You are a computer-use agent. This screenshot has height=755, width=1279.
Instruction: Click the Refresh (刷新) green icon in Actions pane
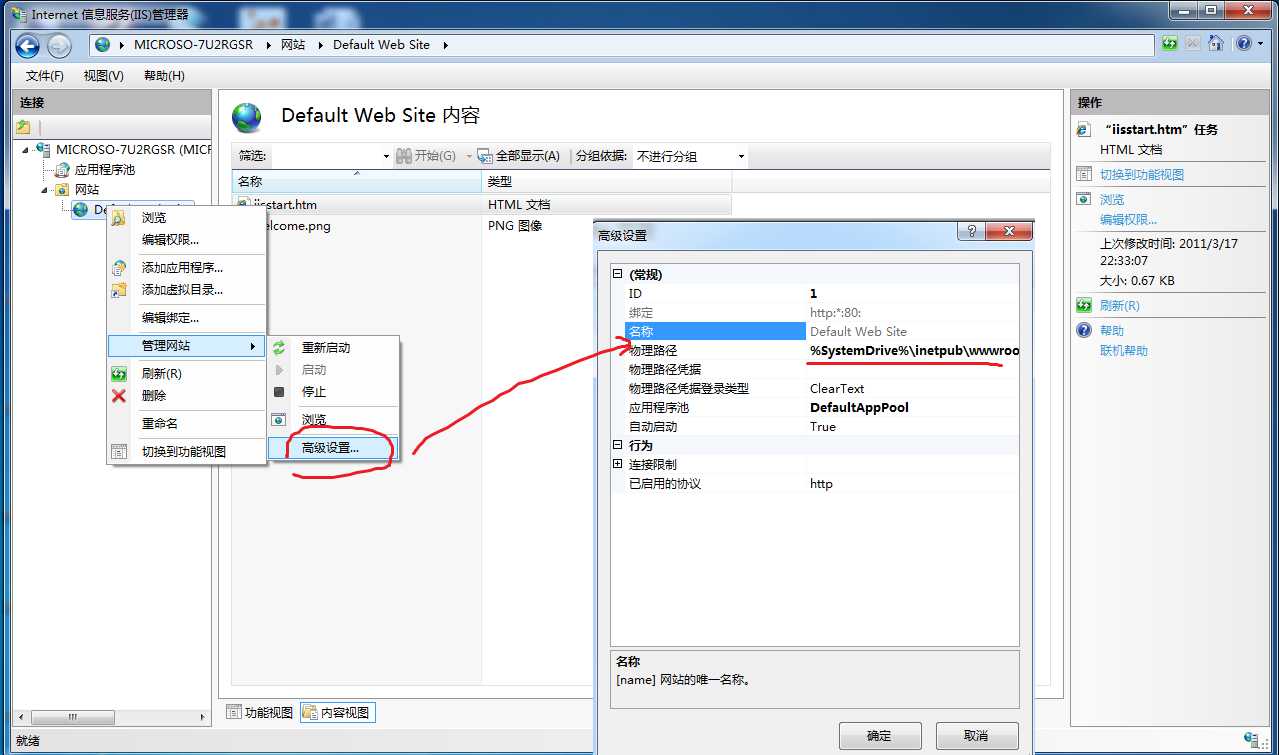click(x=1084, y=306)
